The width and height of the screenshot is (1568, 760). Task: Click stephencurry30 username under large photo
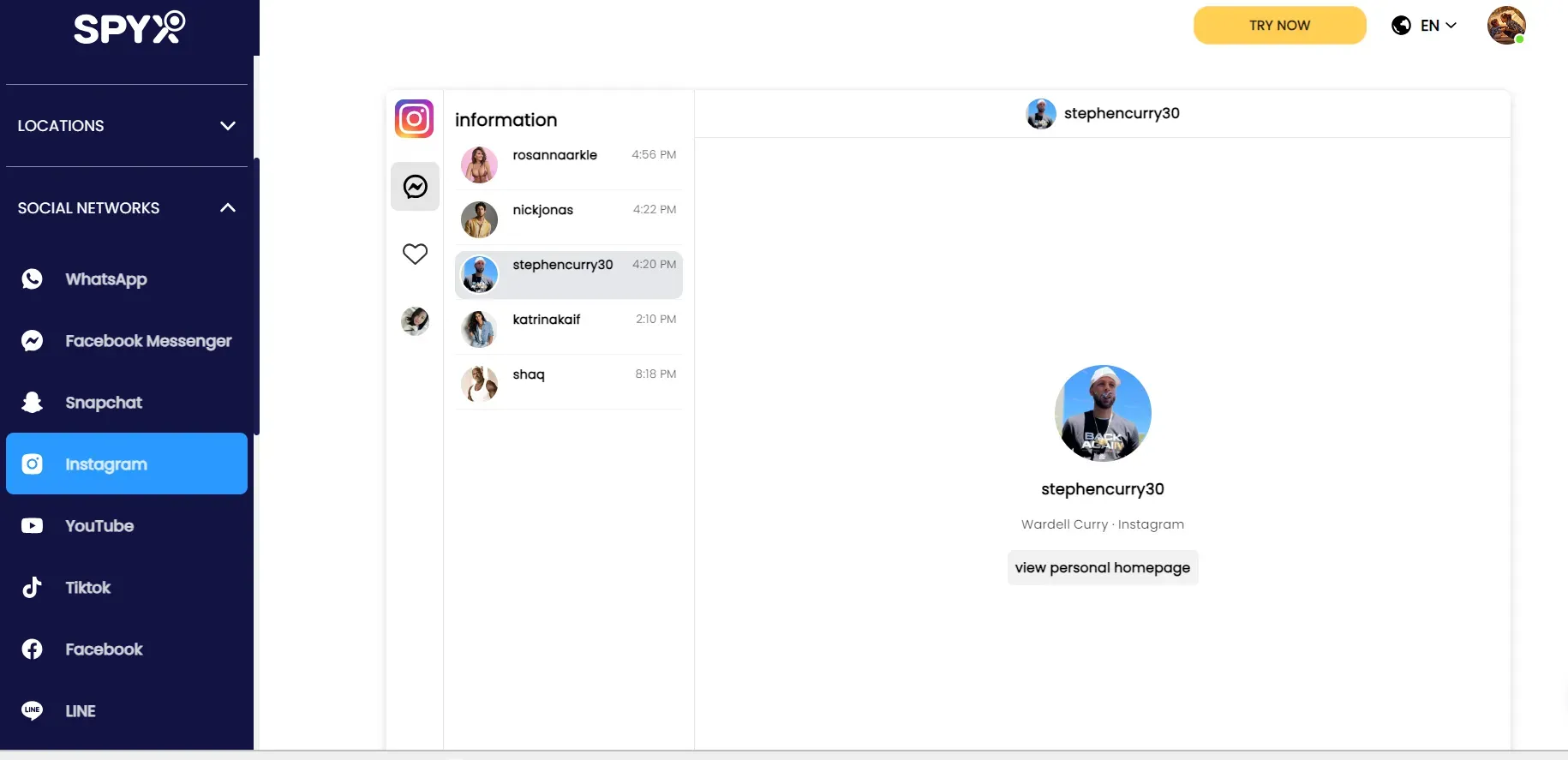tap(1103, 489)
